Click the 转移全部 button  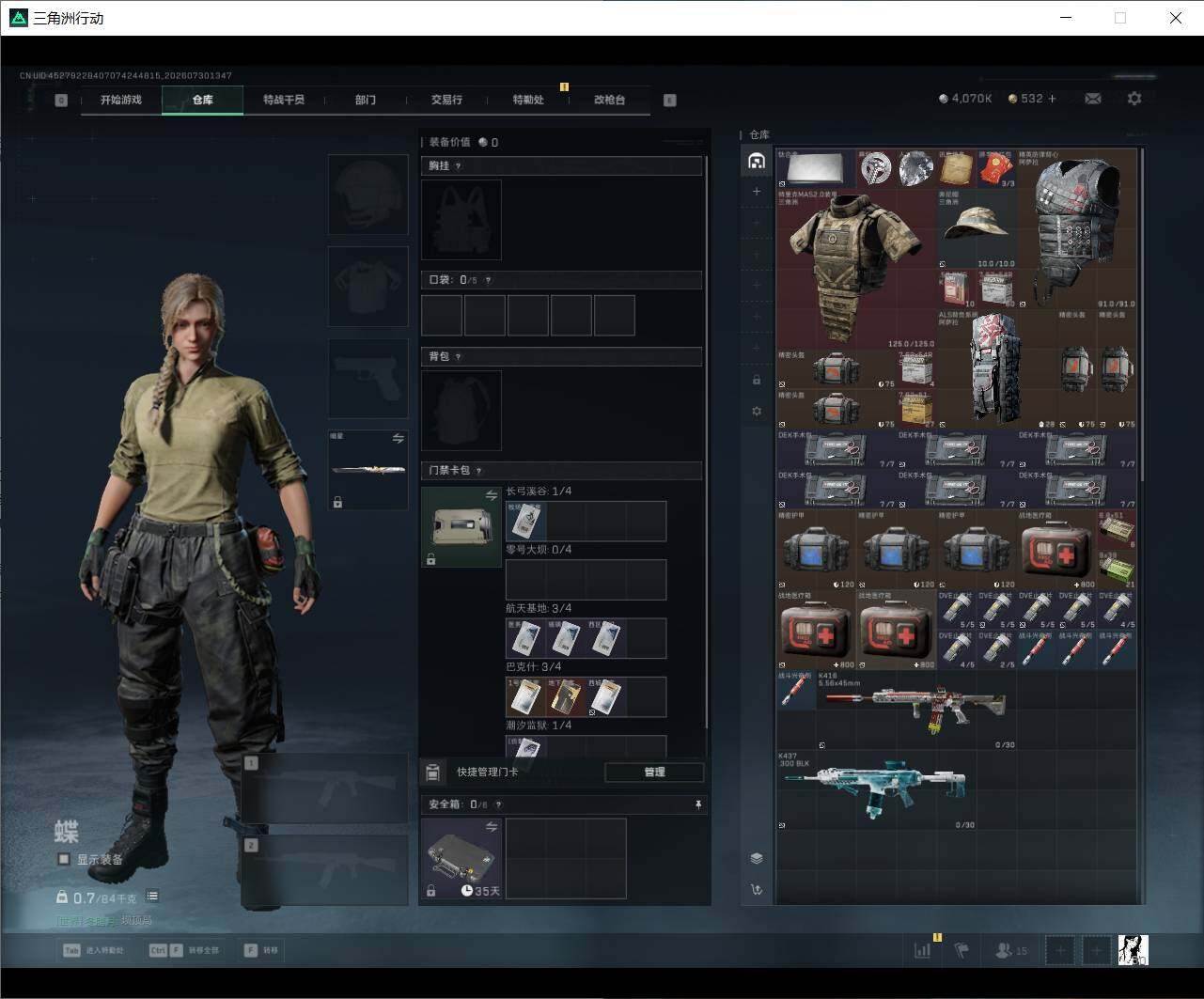pos(184,950)
